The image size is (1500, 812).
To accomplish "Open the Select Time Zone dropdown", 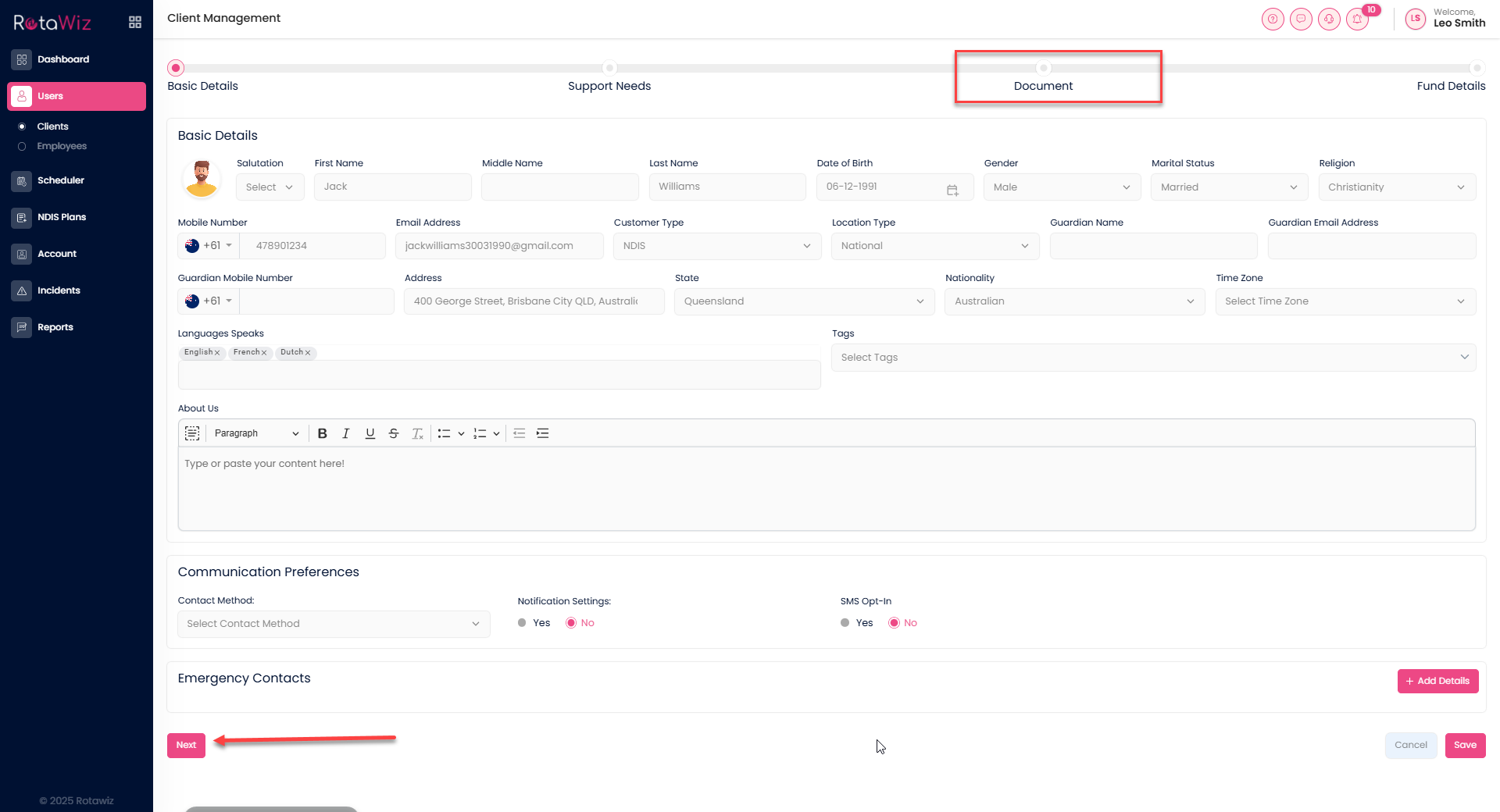I will coord(1345,301).
